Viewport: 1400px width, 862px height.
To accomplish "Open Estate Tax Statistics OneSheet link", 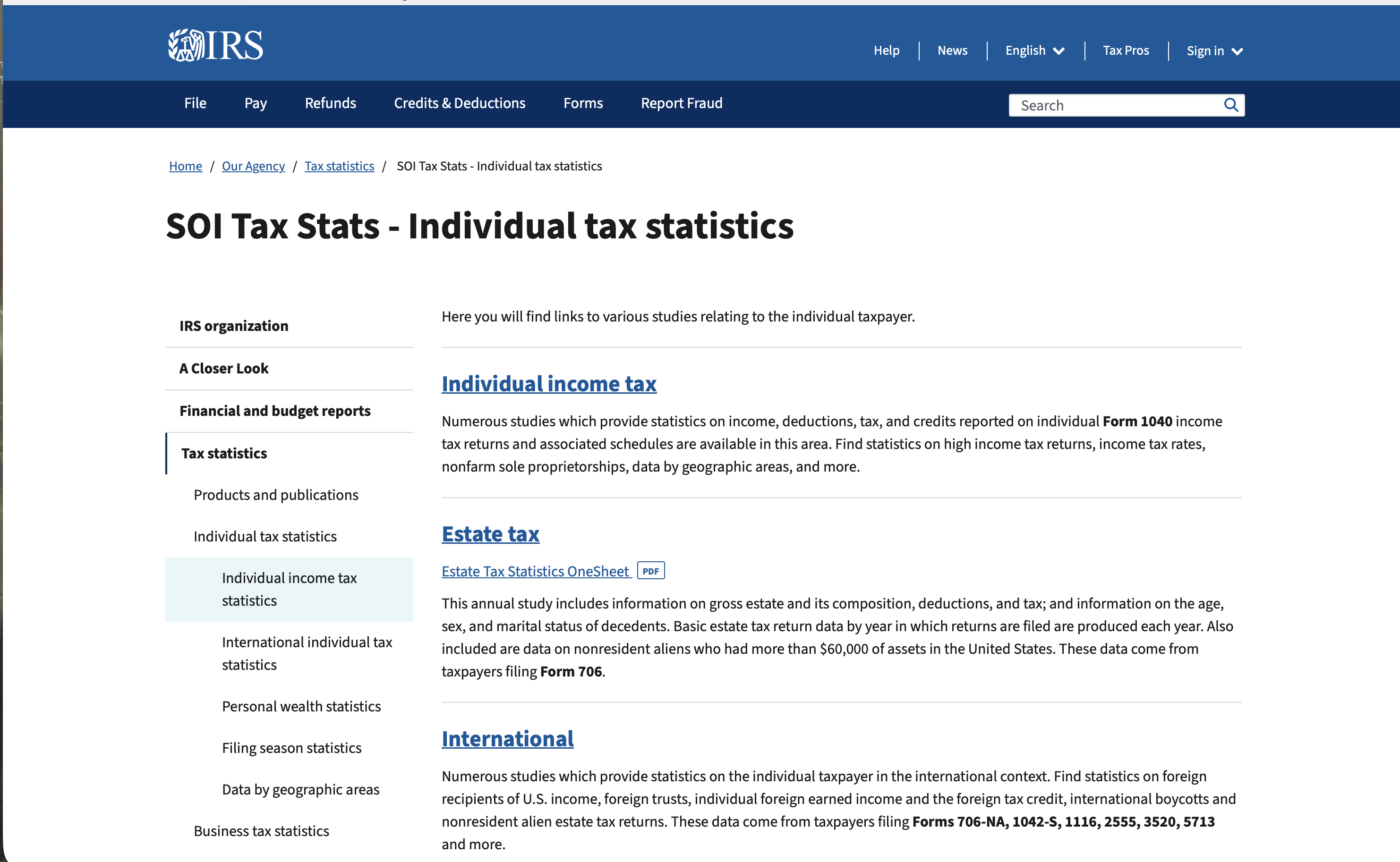I will coord(535,571).
